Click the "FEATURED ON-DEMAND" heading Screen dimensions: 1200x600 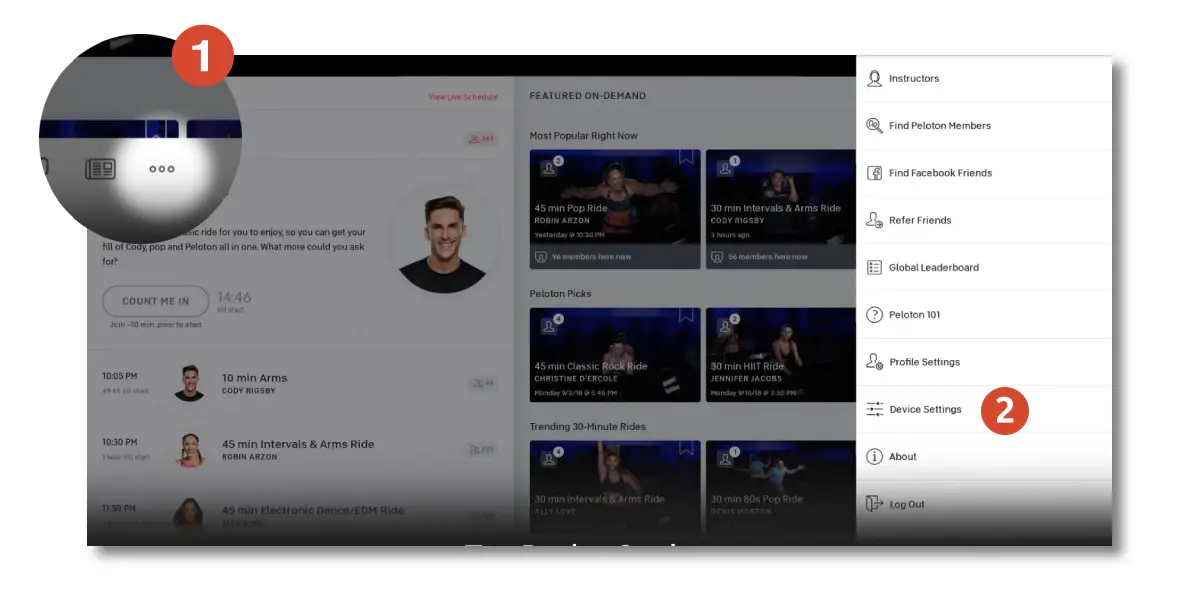587,96
